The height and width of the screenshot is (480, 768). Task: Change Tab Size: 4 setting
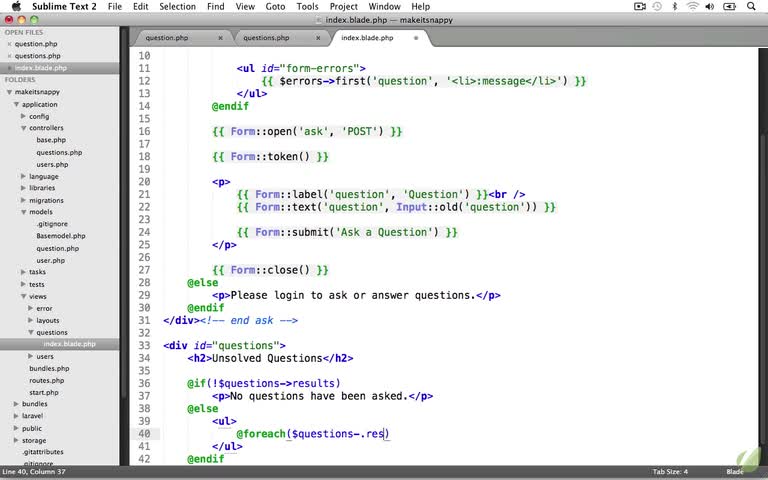[670, 472]
